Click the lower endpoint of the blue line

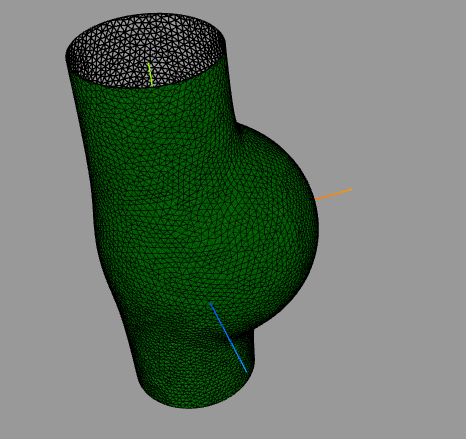(246, 371)
